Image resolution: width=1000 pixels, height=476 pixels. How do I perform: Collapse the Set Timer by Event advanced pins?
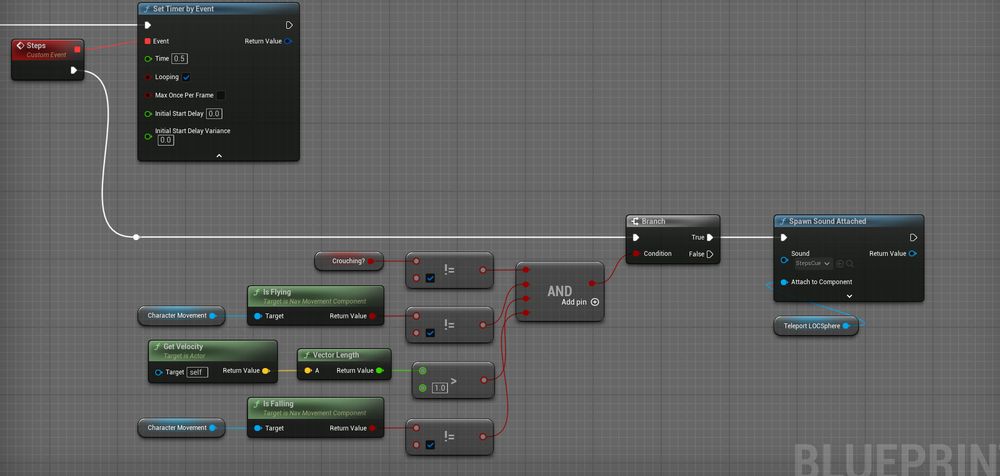(219, 155)
